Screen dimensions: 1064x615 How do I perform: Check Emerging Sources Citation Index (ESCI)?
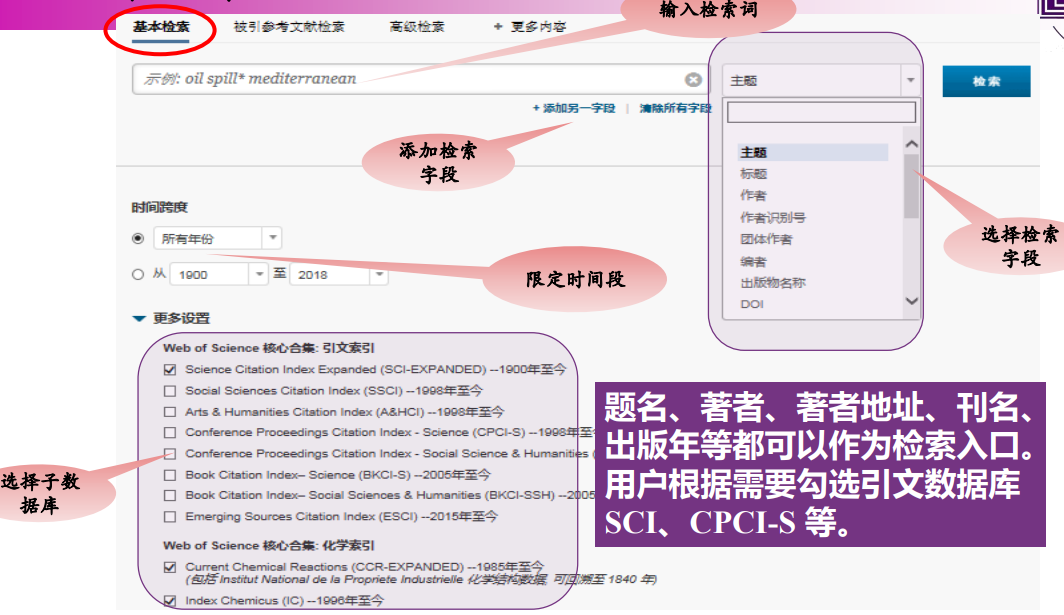(x=170, y=517)
